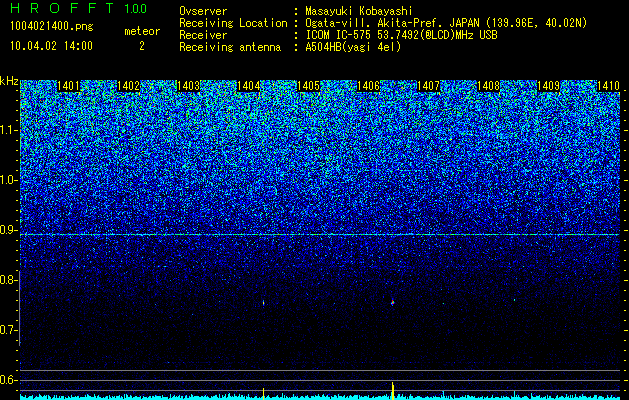Click the 1410 time marker

pyautogui.click(x=608, y=86)
